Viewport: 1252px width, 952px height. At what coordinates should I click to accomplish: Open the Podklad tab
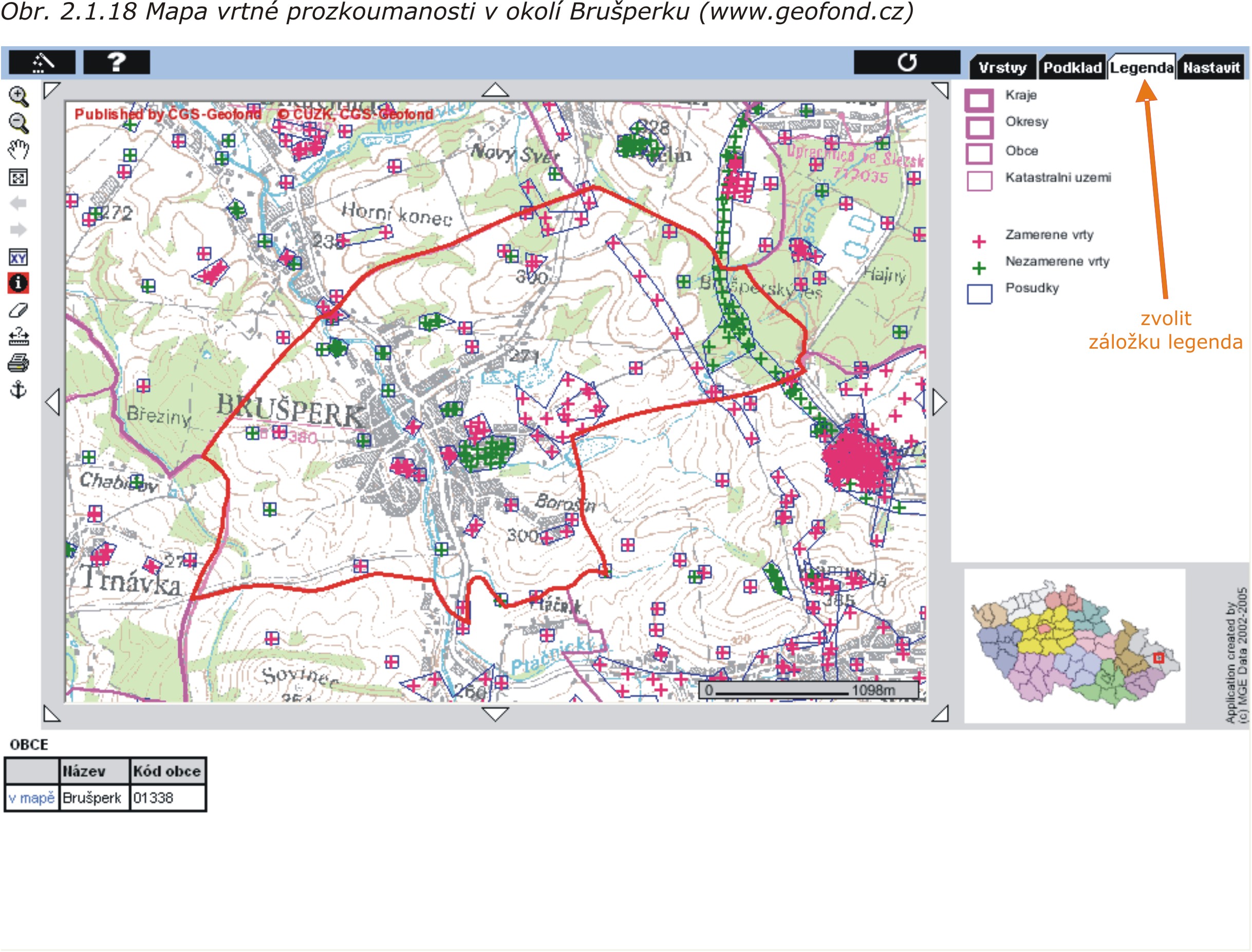(x=1072, y=68)
